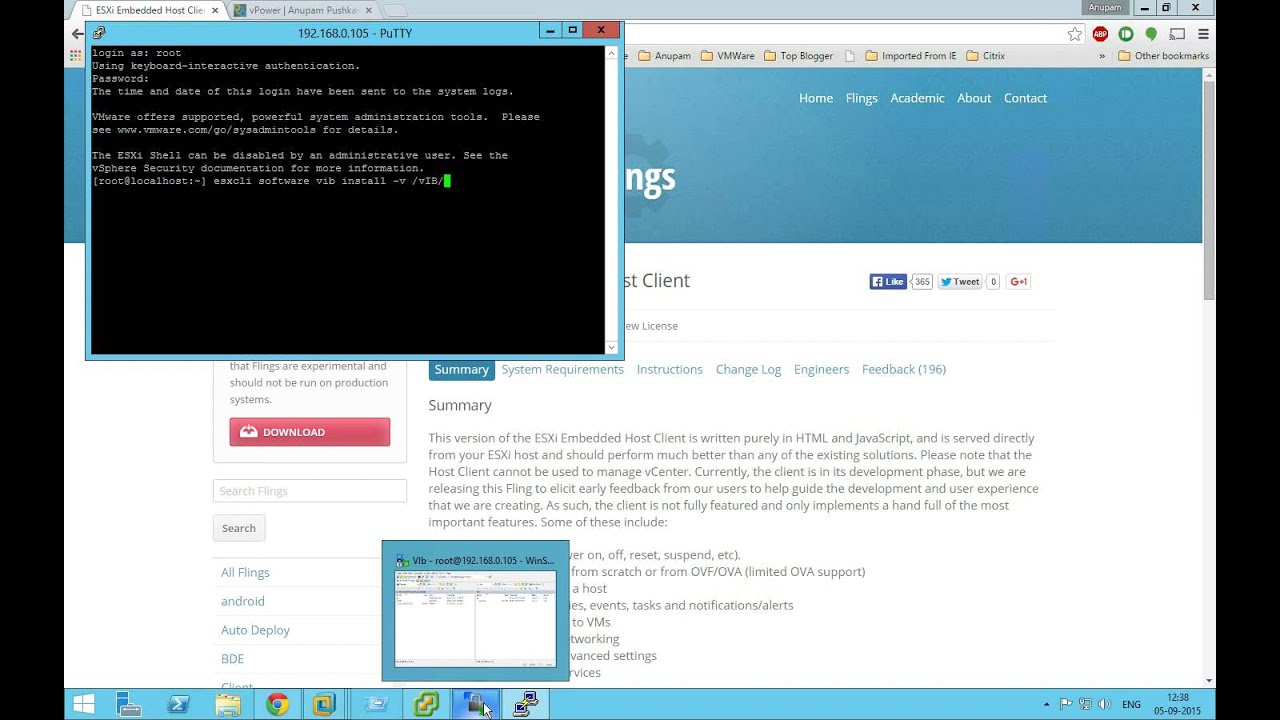This screenshot has width=1280, height=720.
Task: Select the Instructions tab
Action: pyautogui.click(x=669, y=369)
